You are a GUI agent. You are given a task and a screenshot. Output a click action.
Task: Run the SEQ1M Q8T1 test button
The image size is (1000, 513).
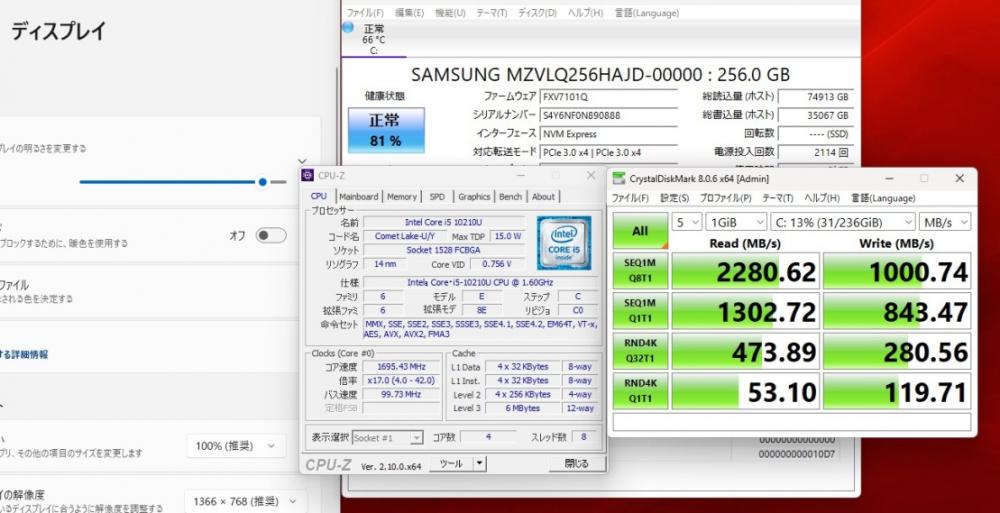tap(640, 271)
